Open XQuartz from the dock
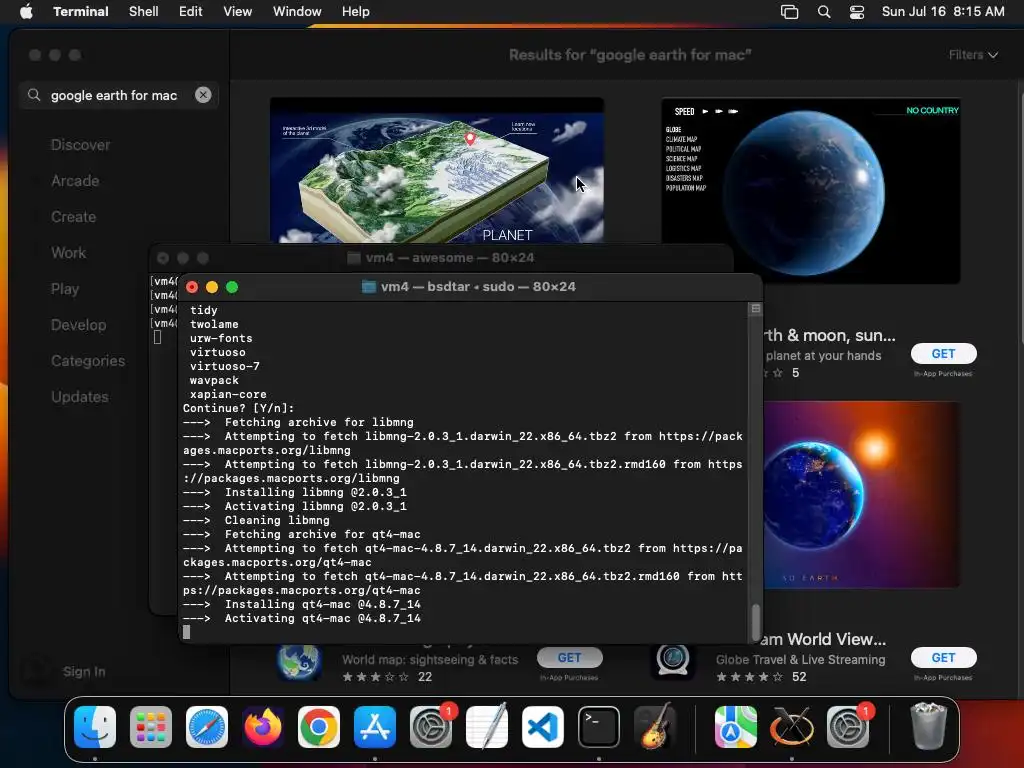This screenshot has height=768, width=1024. pyautogui.click(x=792, y=727)
